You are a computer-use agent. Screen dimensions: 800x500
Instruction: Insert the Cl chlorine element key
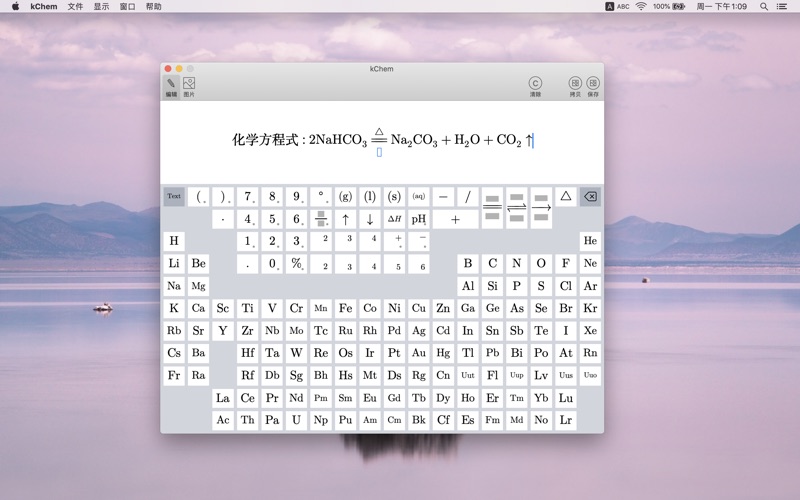pos(566,286)
